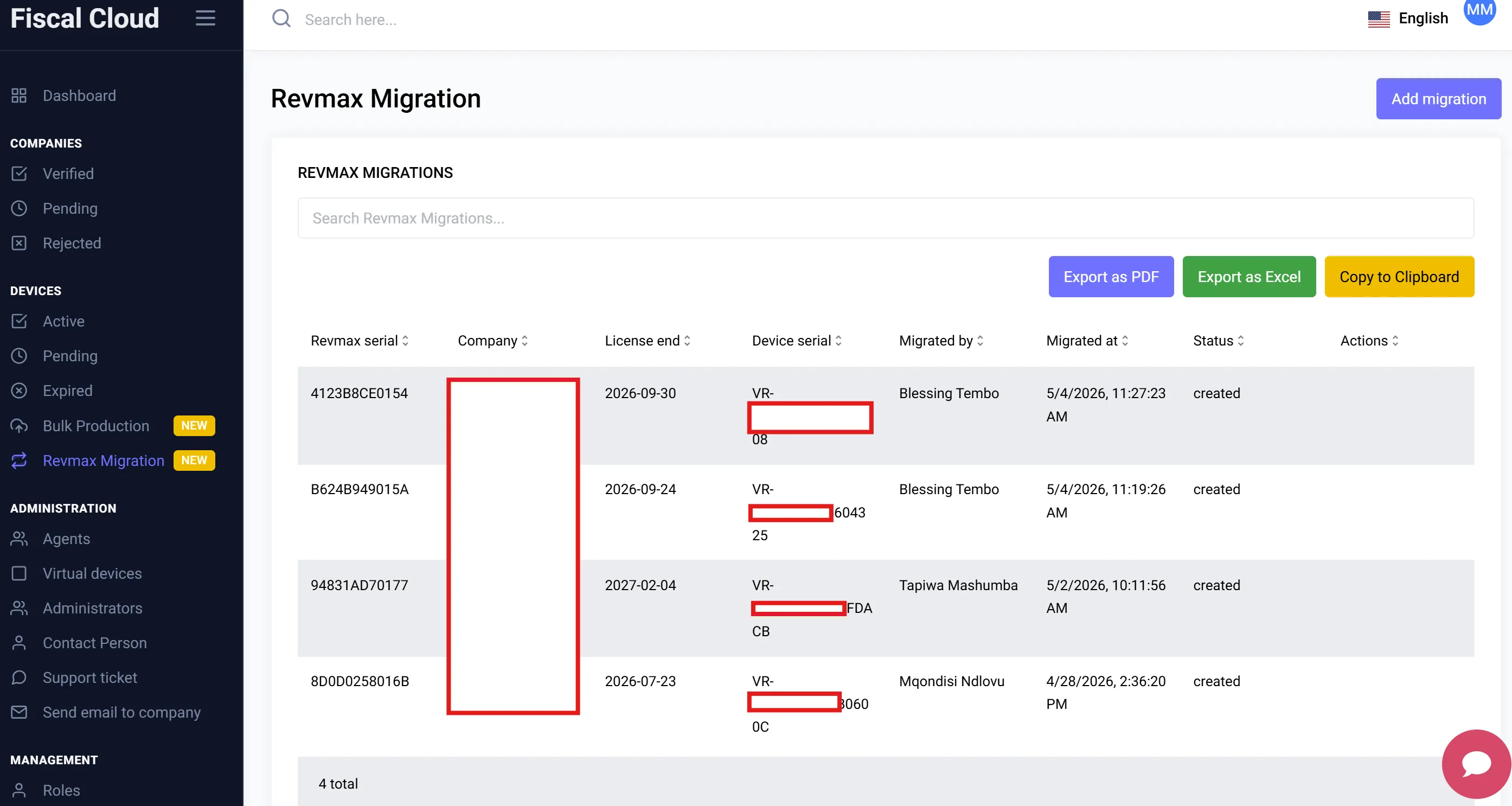Click the Administrators people icon
This screenshot has width=1512, height=806.
tap(19, 607)
